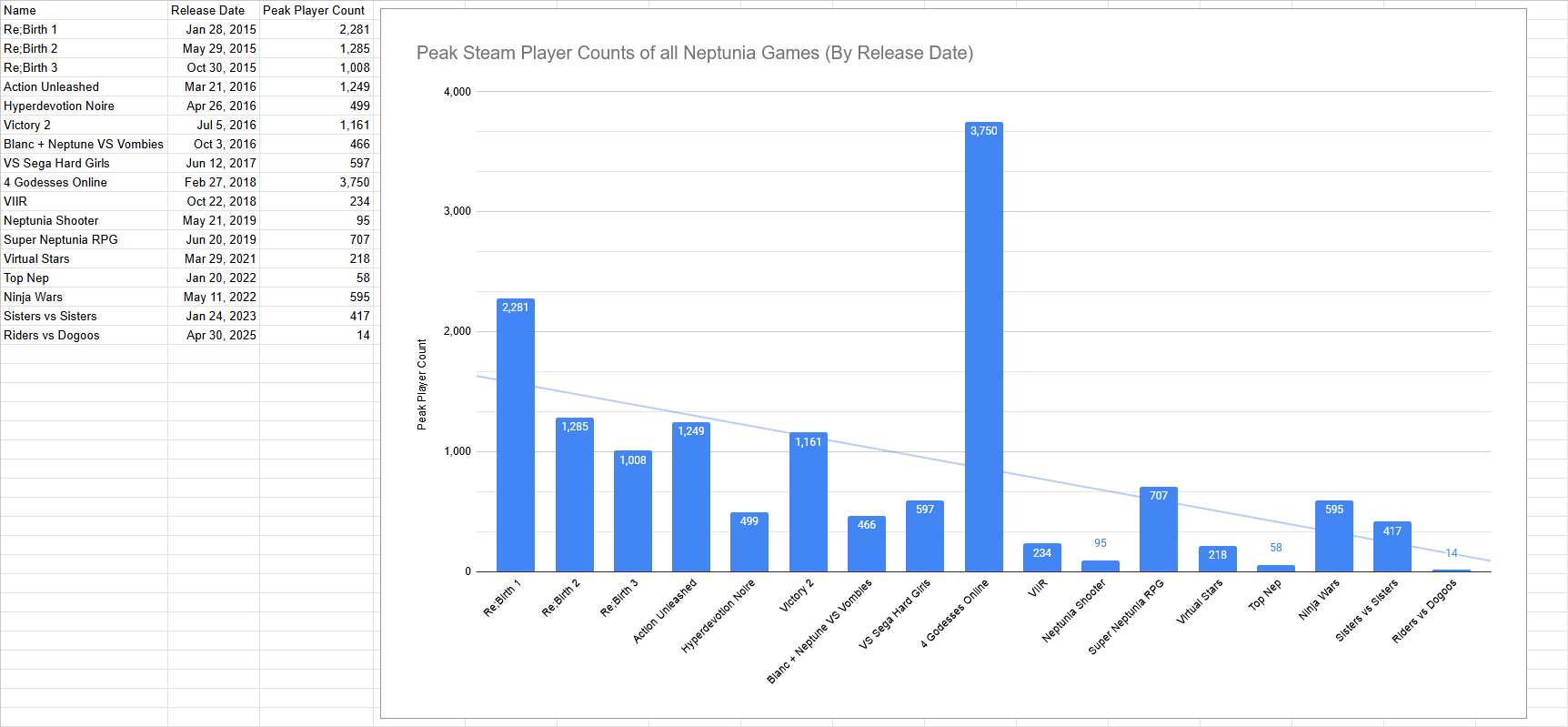
Task: Click date cell 'Jan 28, 2015'
Action: pyautogui.click(x=214, y=29)
